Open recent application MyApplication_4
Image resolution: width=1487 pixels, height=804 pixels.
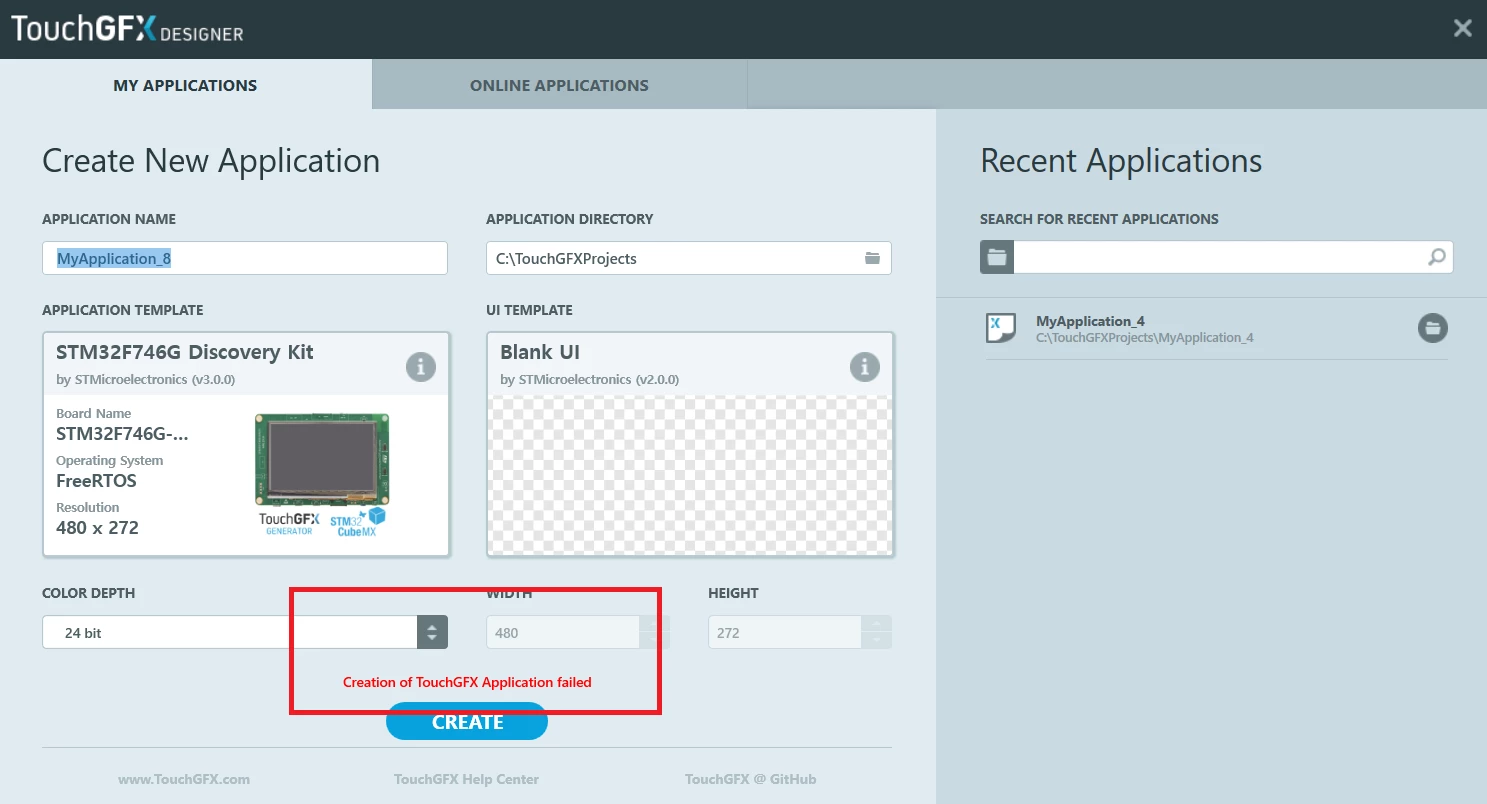(1217, 328)
